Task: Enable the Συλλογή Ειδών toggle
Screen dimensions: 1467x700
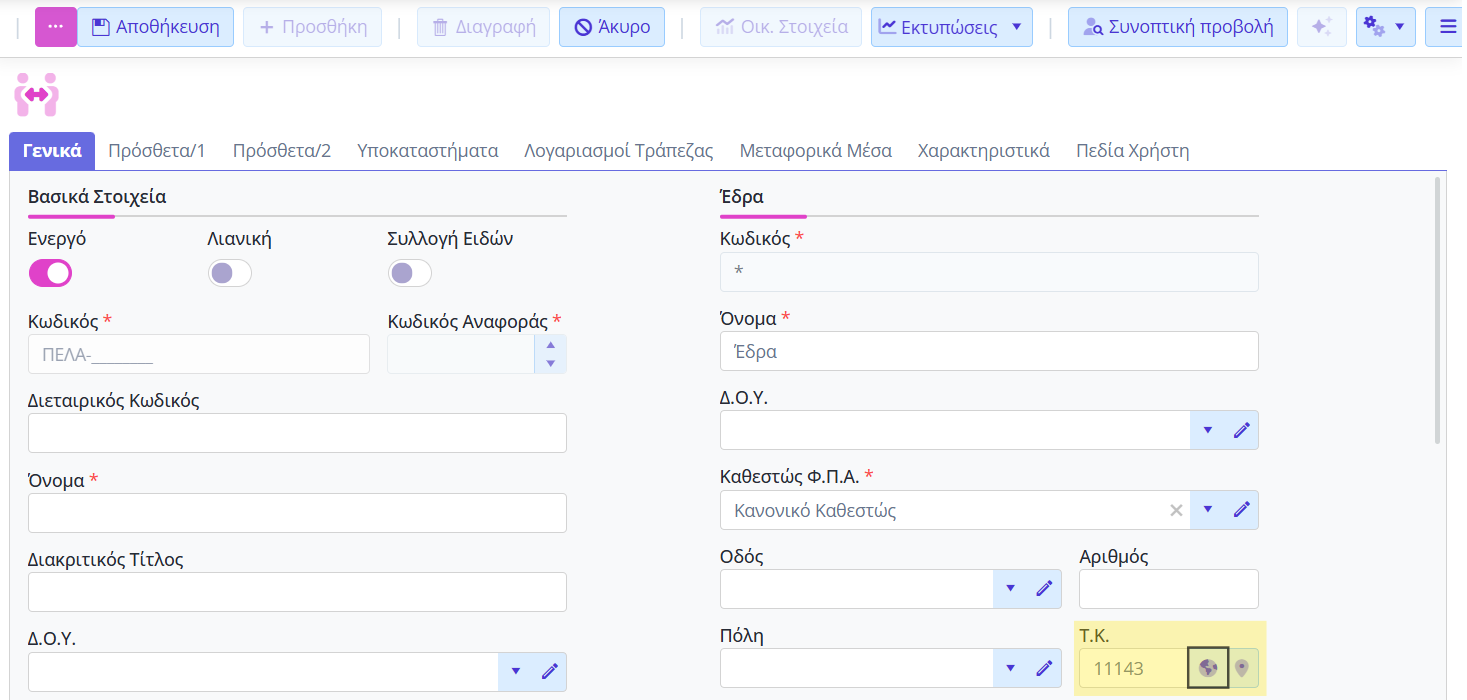Action: tap(410, 273)
